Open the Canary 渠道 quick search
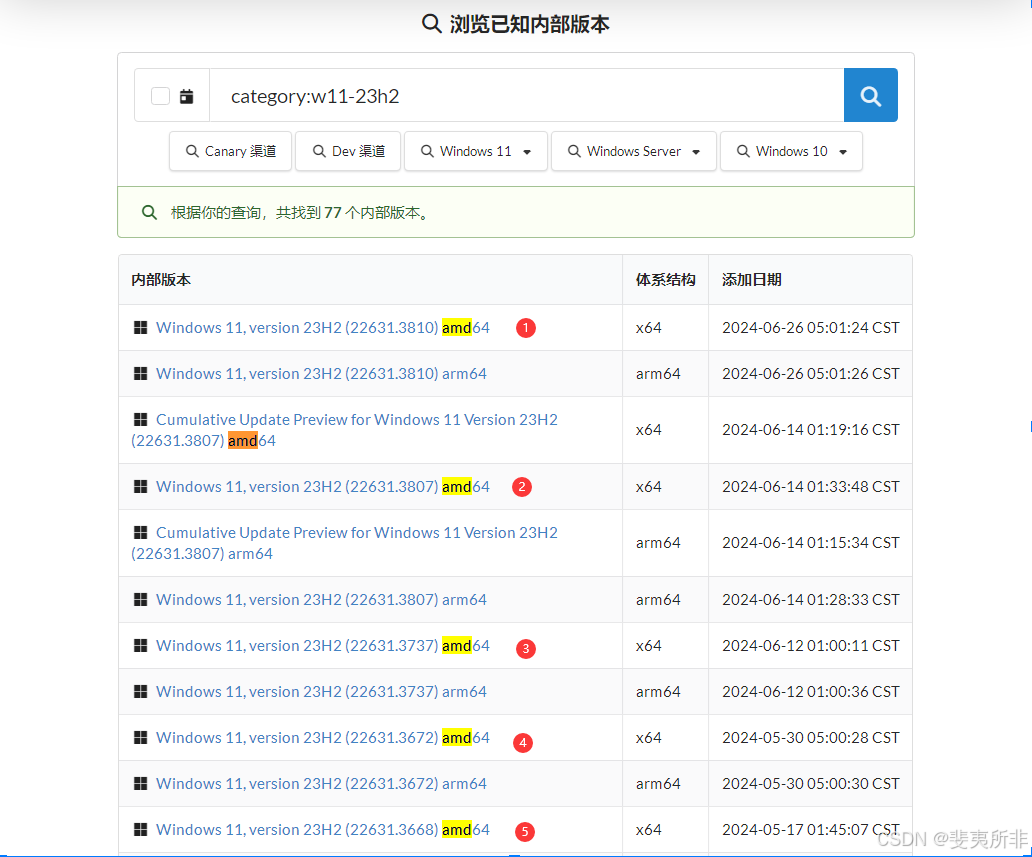This screenshot has width=1032, height=857. (x=230, y=151)
